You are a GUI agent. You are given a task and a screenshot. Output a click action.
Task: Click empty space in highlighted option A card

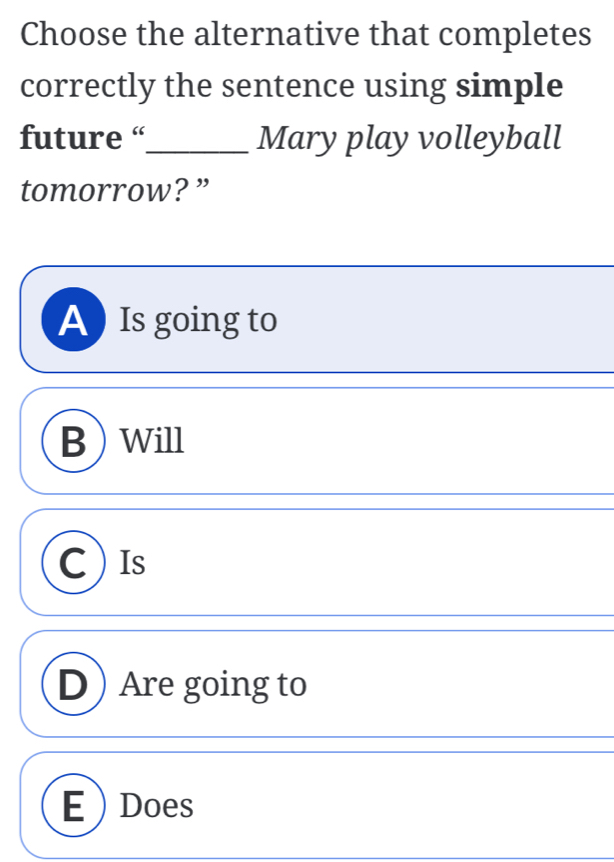coord(450,320)
